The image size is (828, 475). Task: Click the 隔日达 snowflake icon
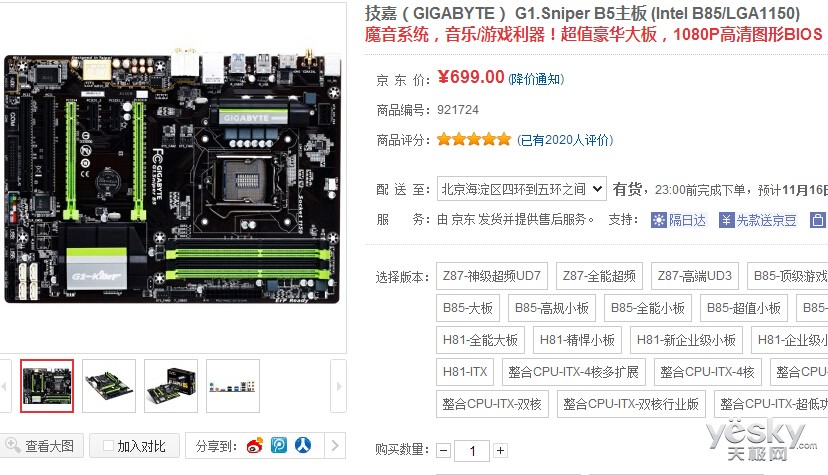[x=658, y=220]
